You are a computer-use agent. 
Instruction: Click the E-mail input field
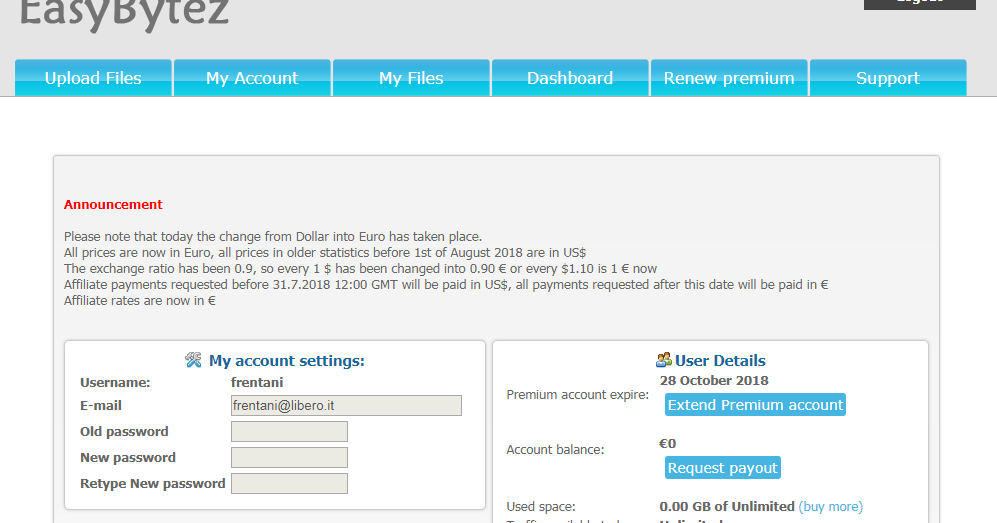click(347, 405)
